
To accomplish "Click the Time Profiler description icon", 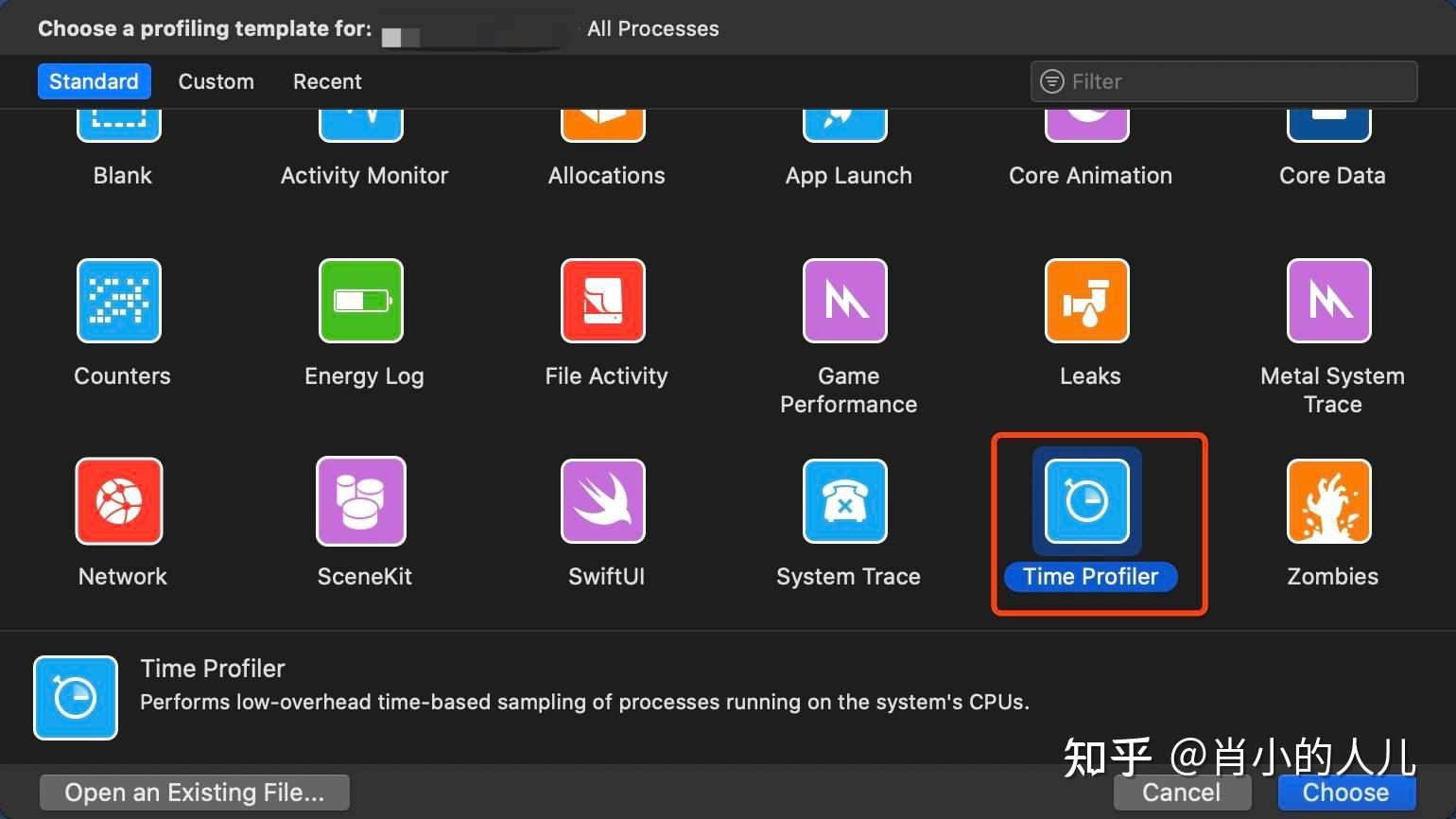I will [x=76, y=698].
